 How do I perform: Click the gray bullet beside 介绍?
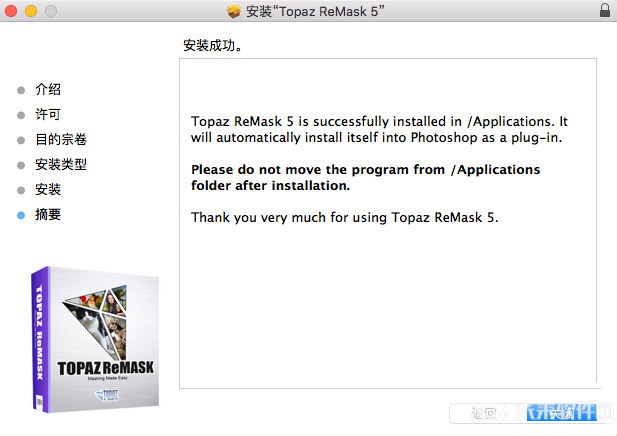coord(21,90)
